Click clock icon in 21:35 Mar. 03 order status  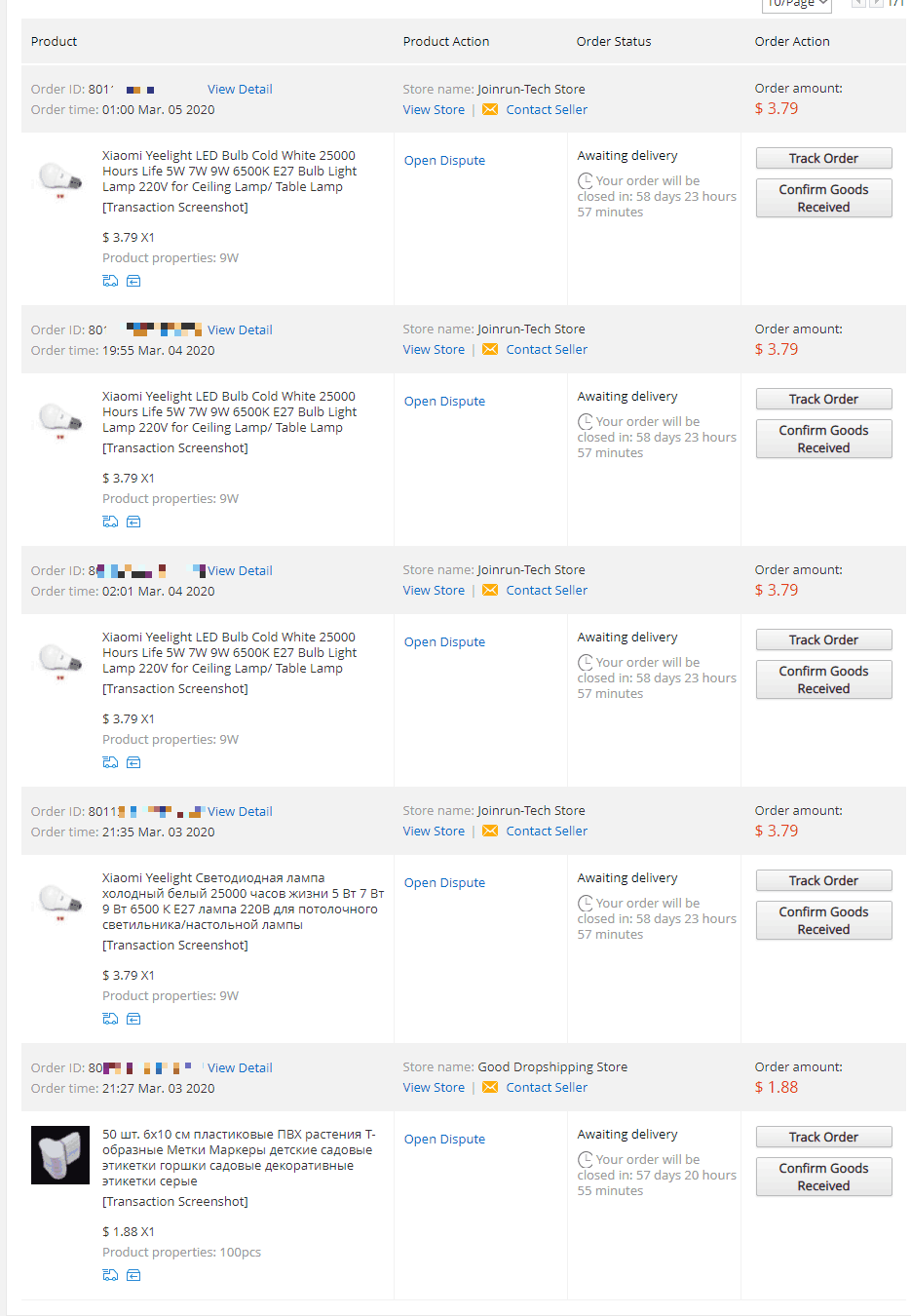point(585,903)
